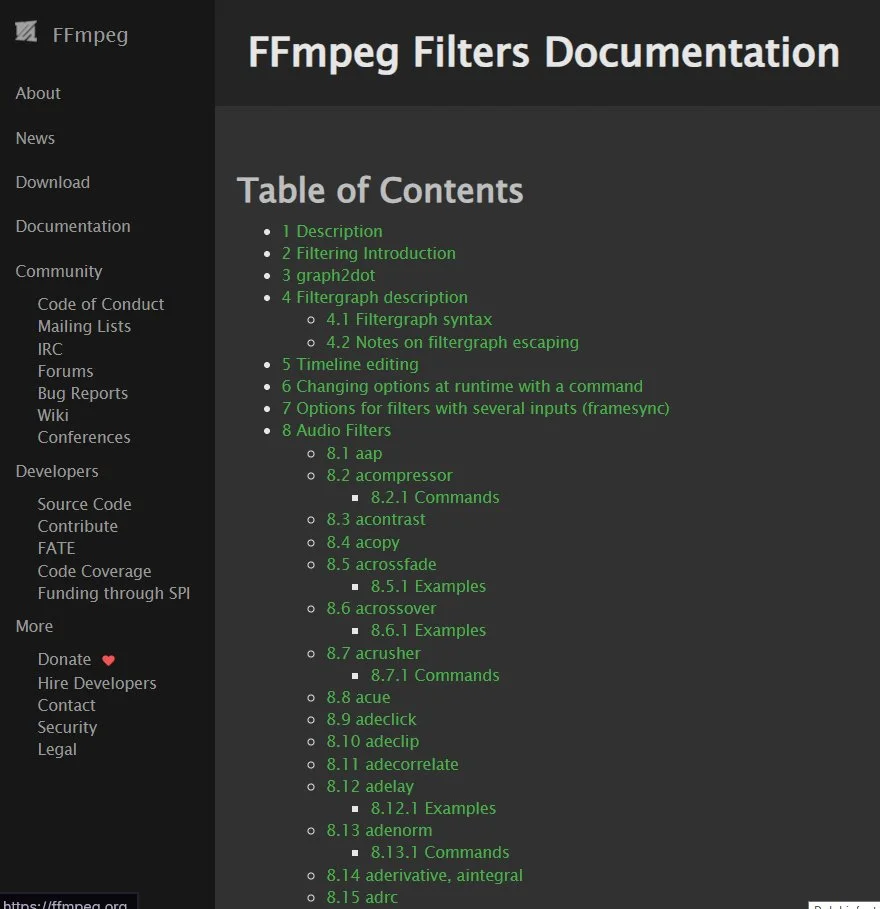The image size is (880, 909).
Task: Jump to 4 Filtergraph description
Action: tap(374, 297)
